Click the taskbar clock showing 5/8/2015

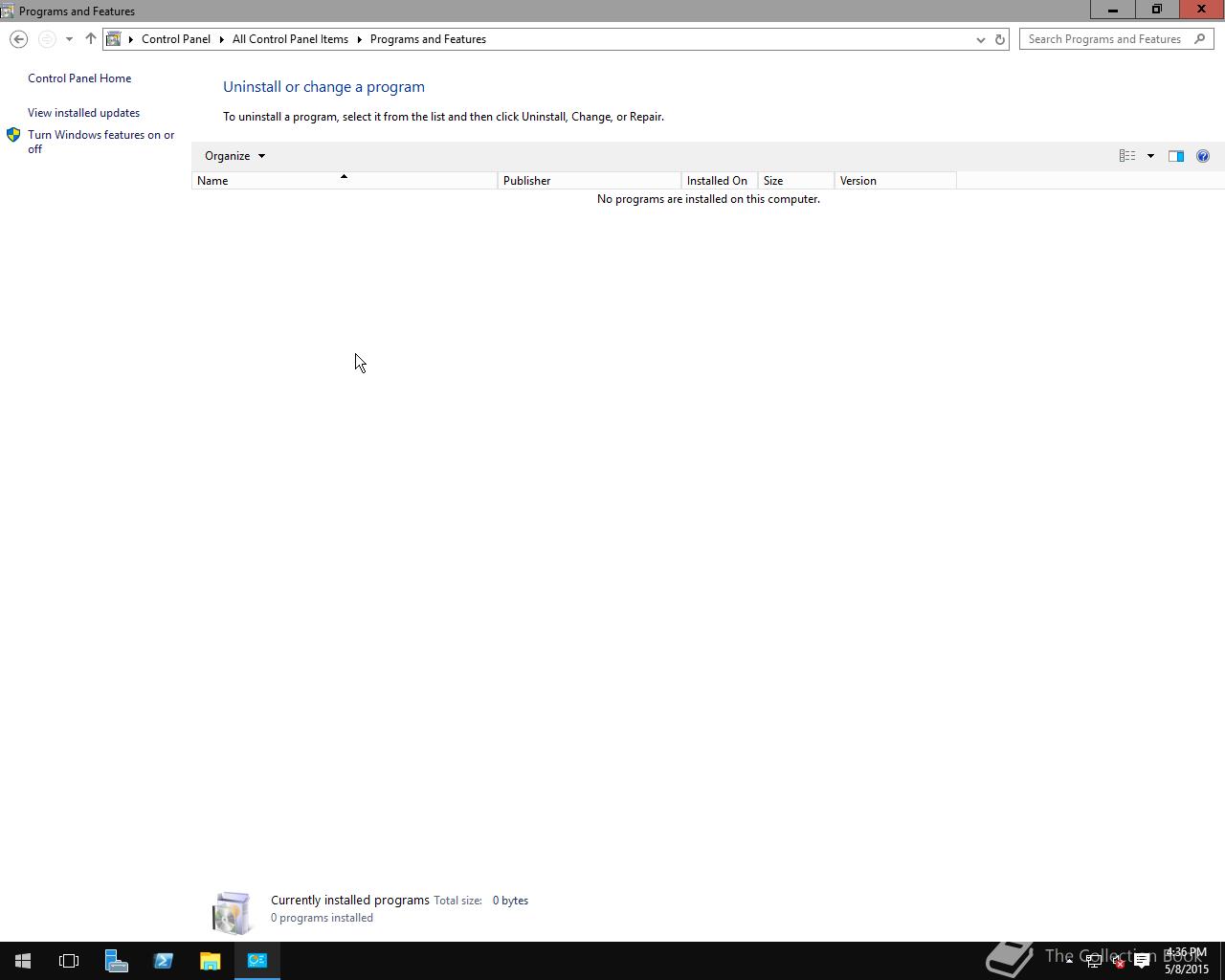[1187, 961]
